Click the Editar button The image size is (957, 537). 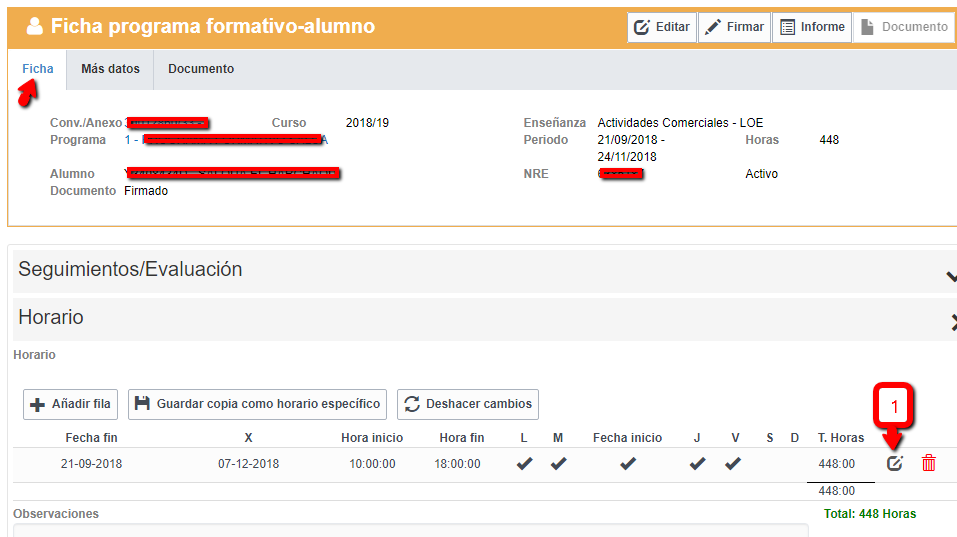coord(661,27)
